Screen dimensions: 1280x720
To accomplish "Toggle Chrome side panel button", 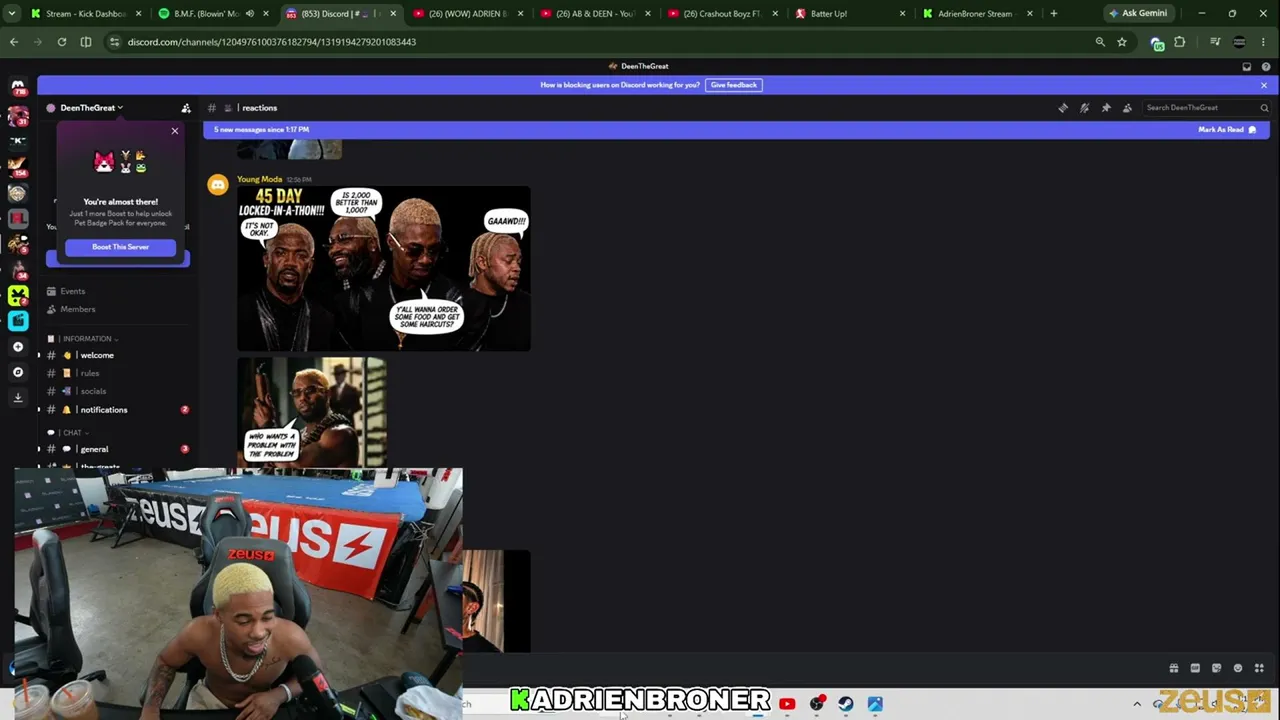I will [86, 42].
